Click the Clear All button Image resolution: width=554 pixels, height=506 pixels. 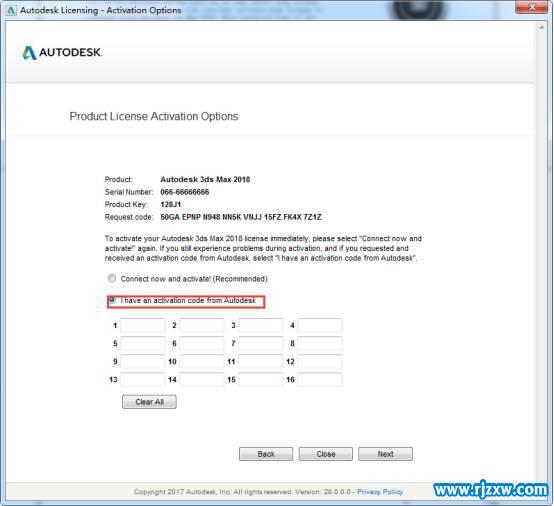point(149,402)
